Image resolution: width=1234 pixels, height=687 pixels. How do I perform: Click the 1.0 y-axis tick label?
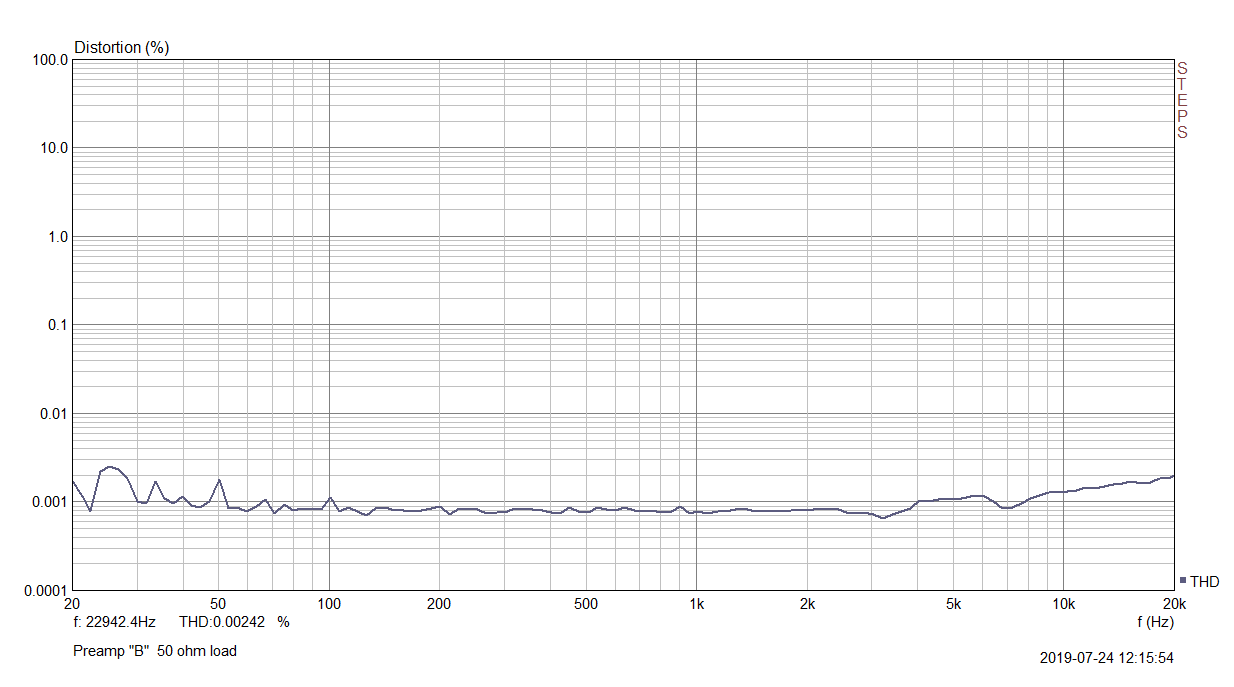pos(58,237)
